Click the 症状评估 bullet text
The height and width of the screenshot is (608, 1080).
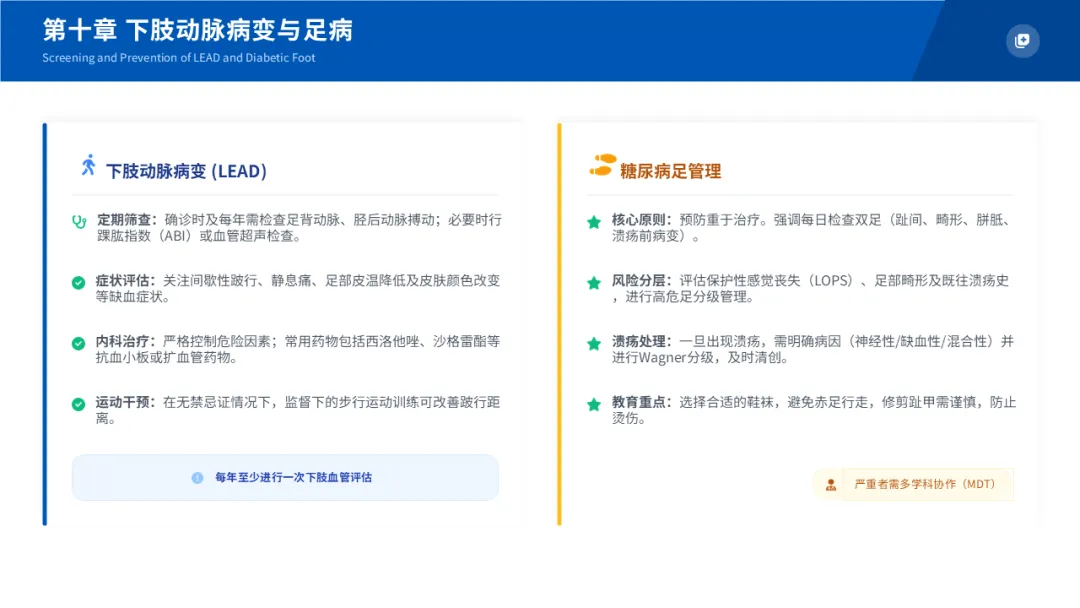pyautogui.click(x=298, y=289)
